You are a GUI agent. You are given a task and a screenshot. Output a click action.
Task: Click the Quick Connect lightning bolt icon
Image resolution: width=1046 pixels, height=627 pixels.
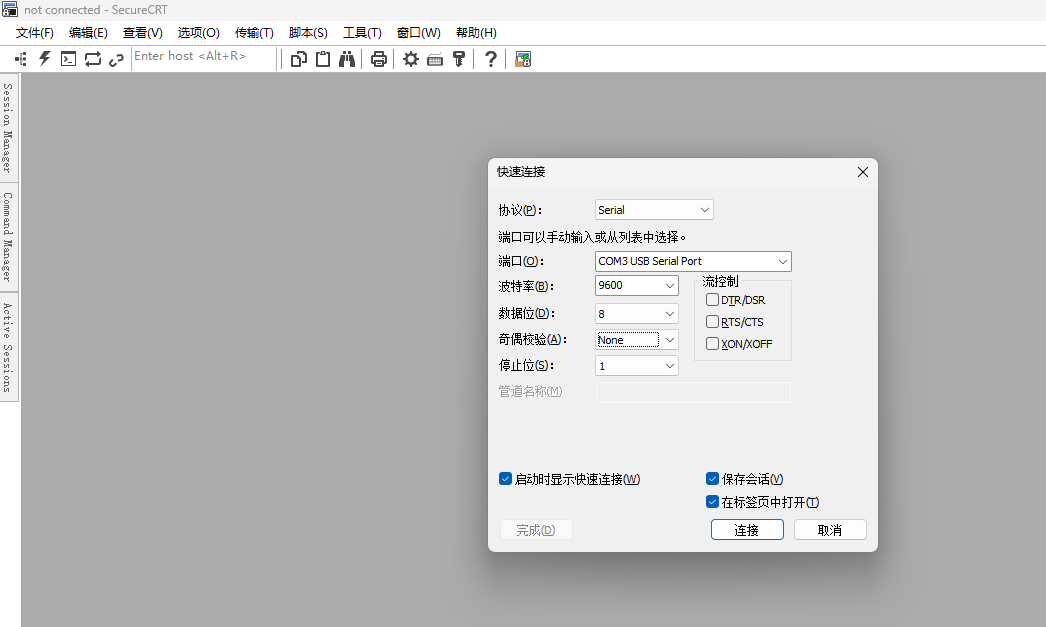(x=43, y=58)
